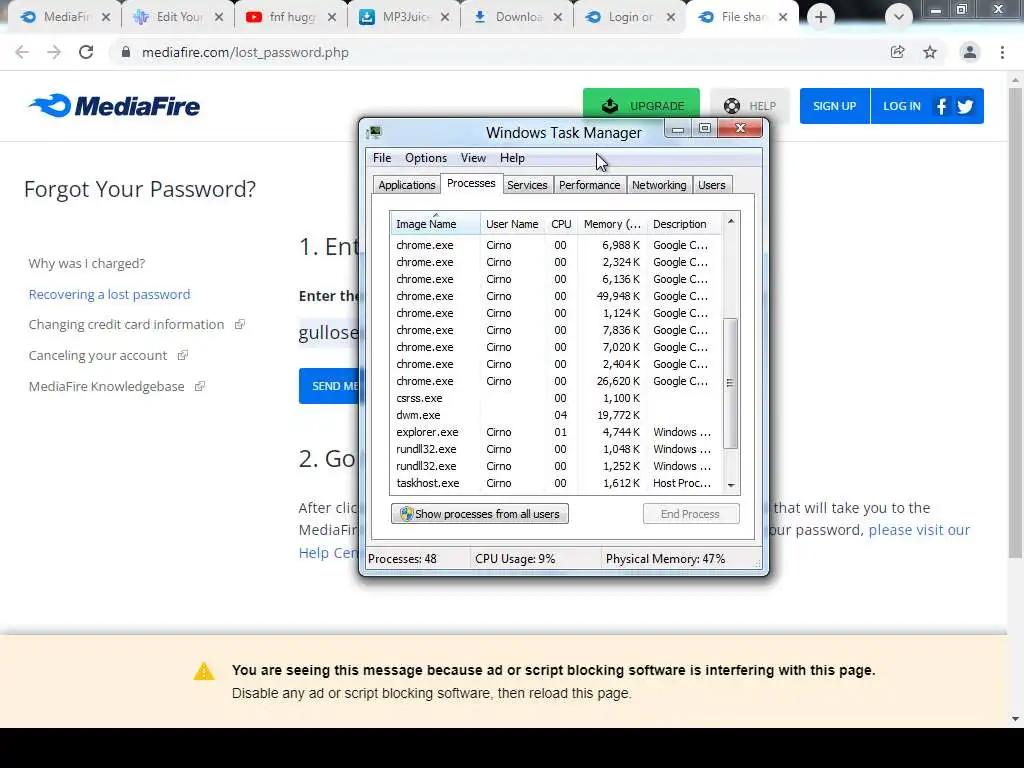Close the 'Login or' tab
Viewport: 1024px width, 768px height.
point(671,18)
